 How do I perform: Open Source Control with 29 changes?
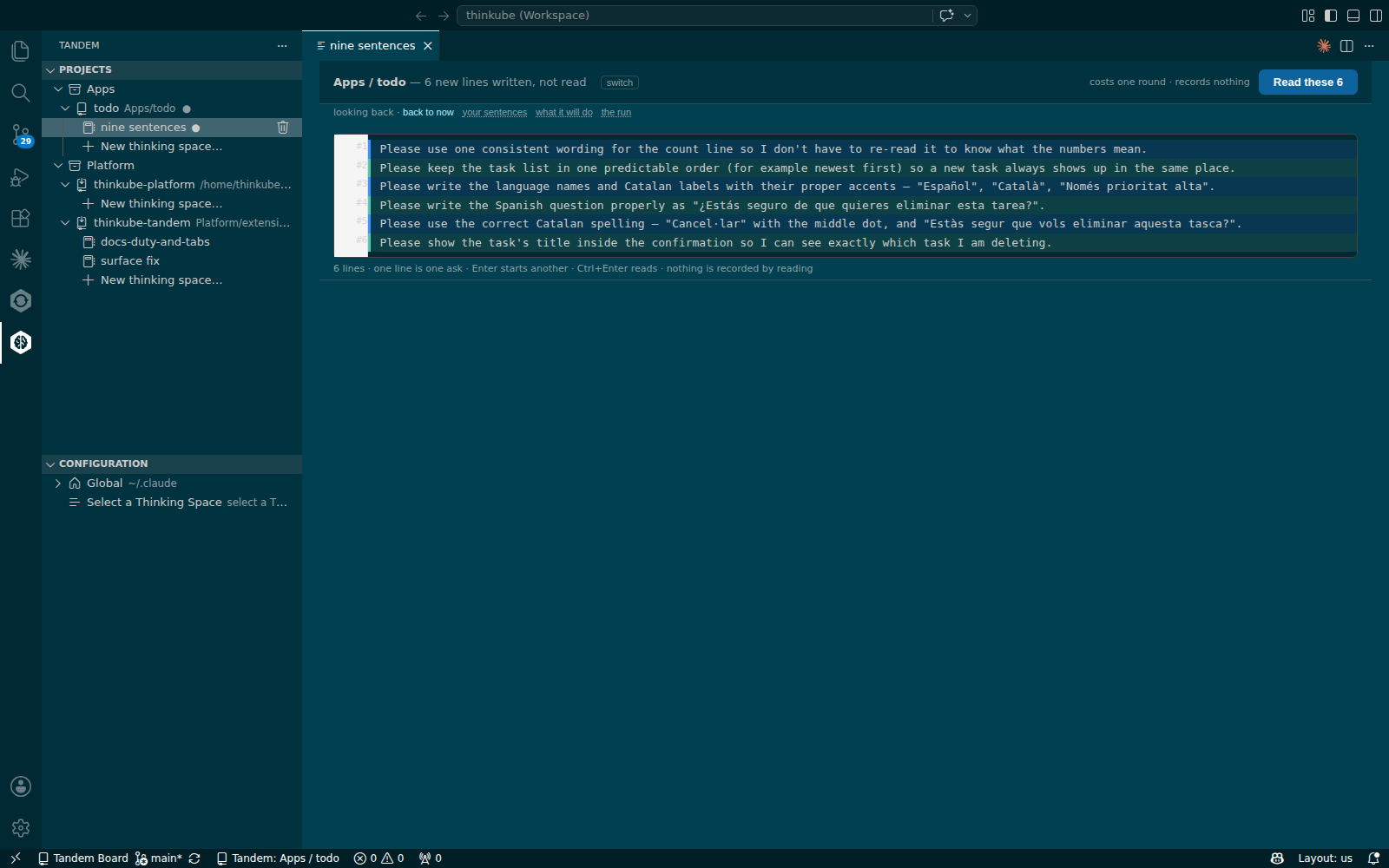pyautogui.click(x=21, y=135)
